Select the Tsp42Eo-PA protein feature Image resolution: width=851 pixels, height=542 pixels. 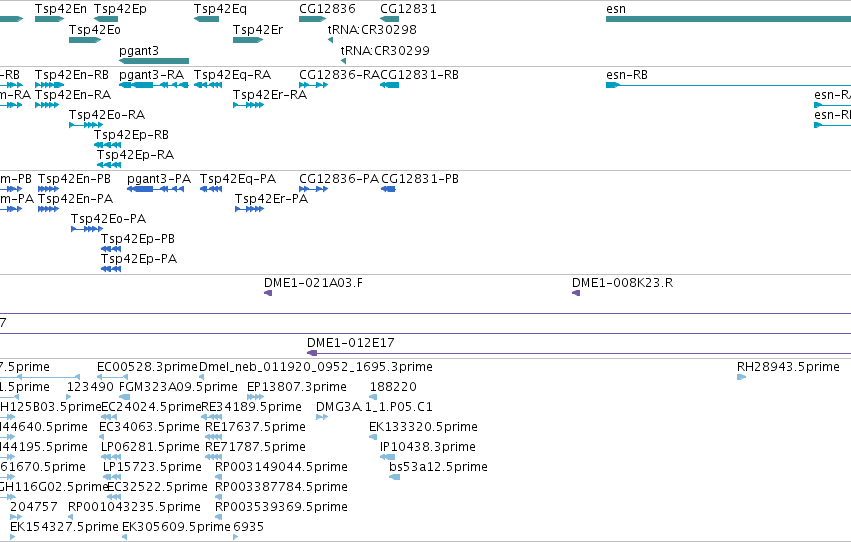click(87, 229)
